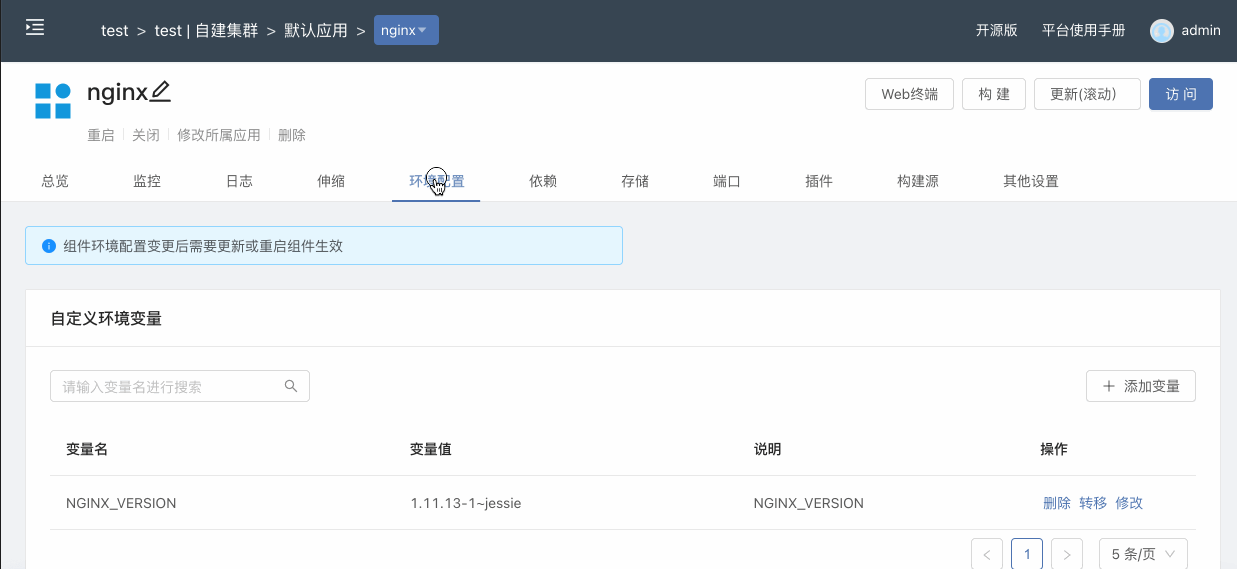Switch to the 总览 tab

click(55, 181)
